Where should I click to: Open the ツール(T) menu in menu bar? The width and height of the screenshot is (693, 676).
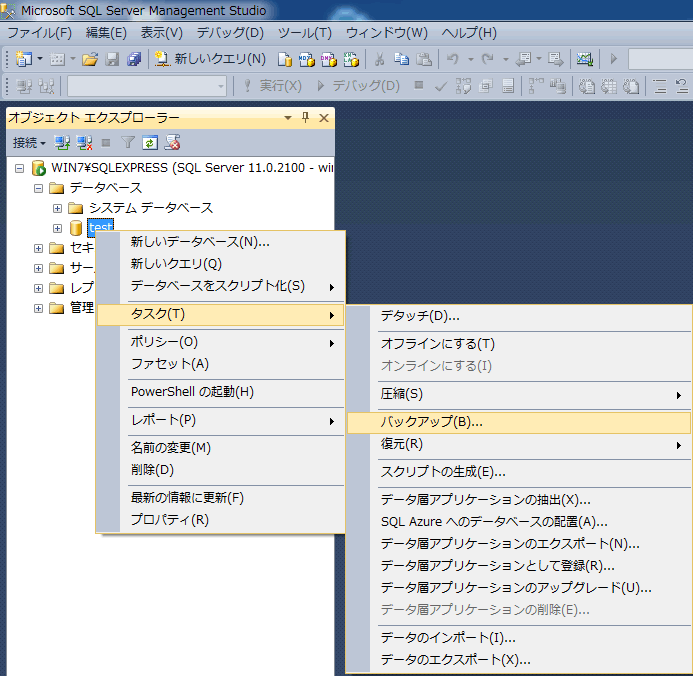tap(305, 33)
